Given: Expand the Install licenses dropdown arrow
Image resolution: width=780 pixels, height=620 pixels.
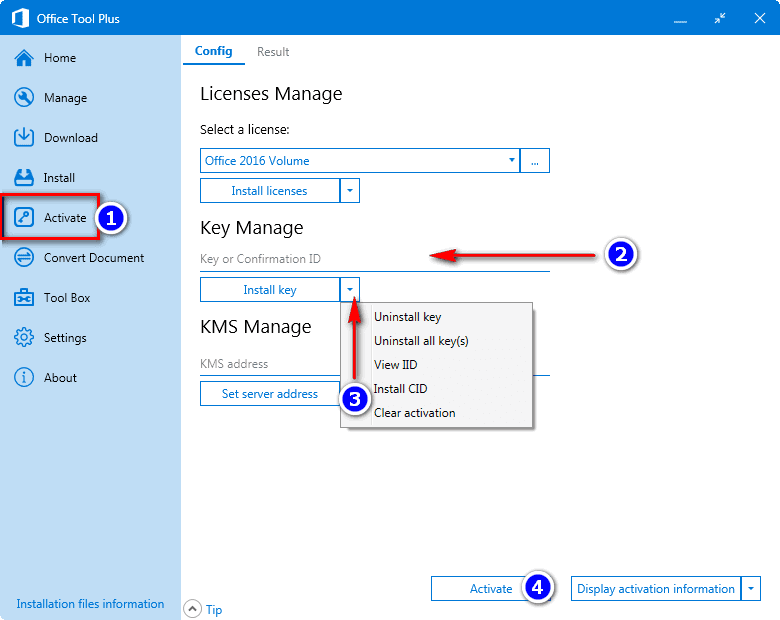Looking at the screenshot, I should (350, 191).
